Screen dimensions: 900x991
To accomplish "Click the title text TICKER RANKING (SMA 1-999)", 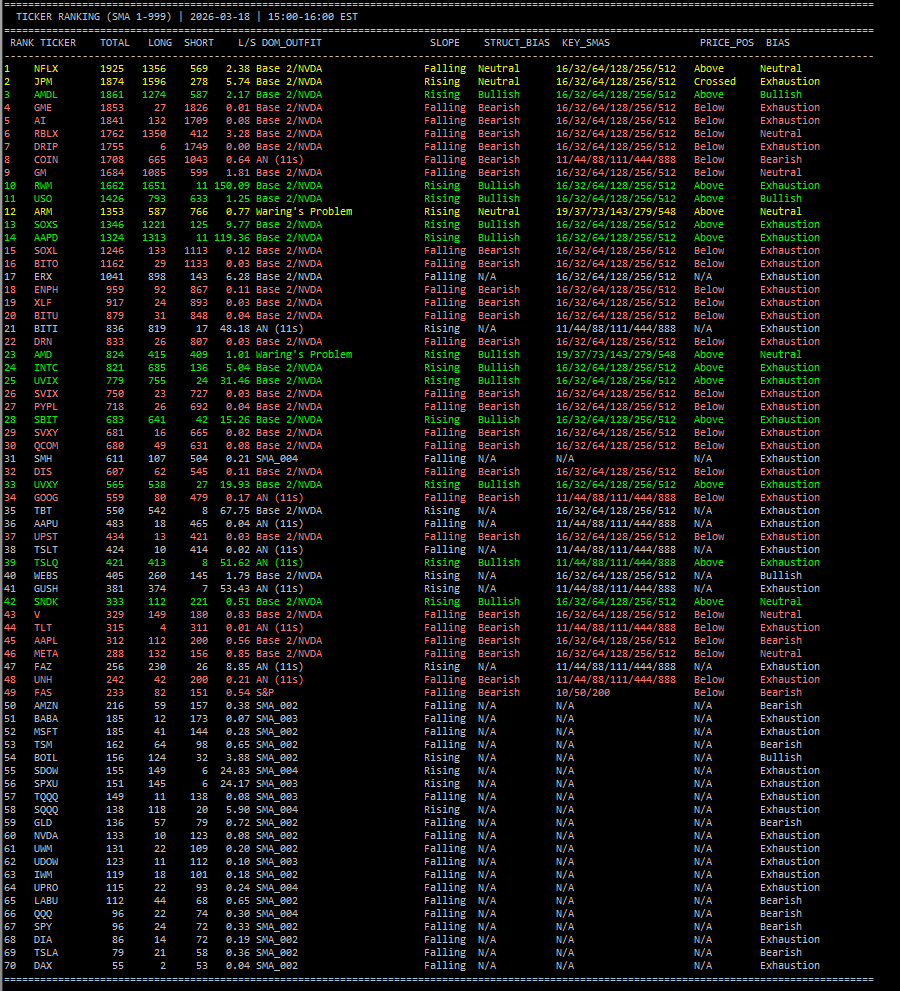I will [94, 17].
